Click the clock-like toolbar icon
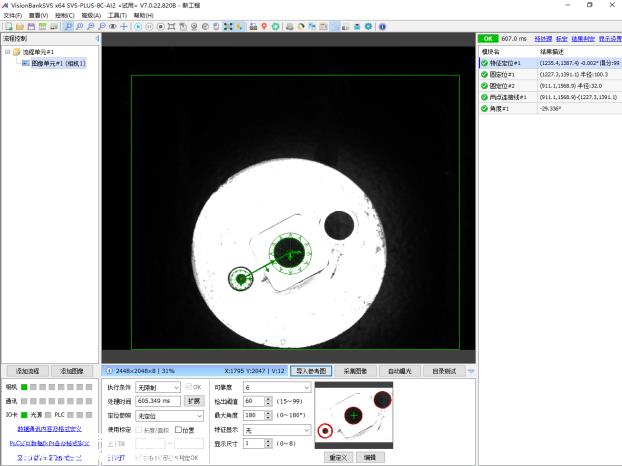 205,27
